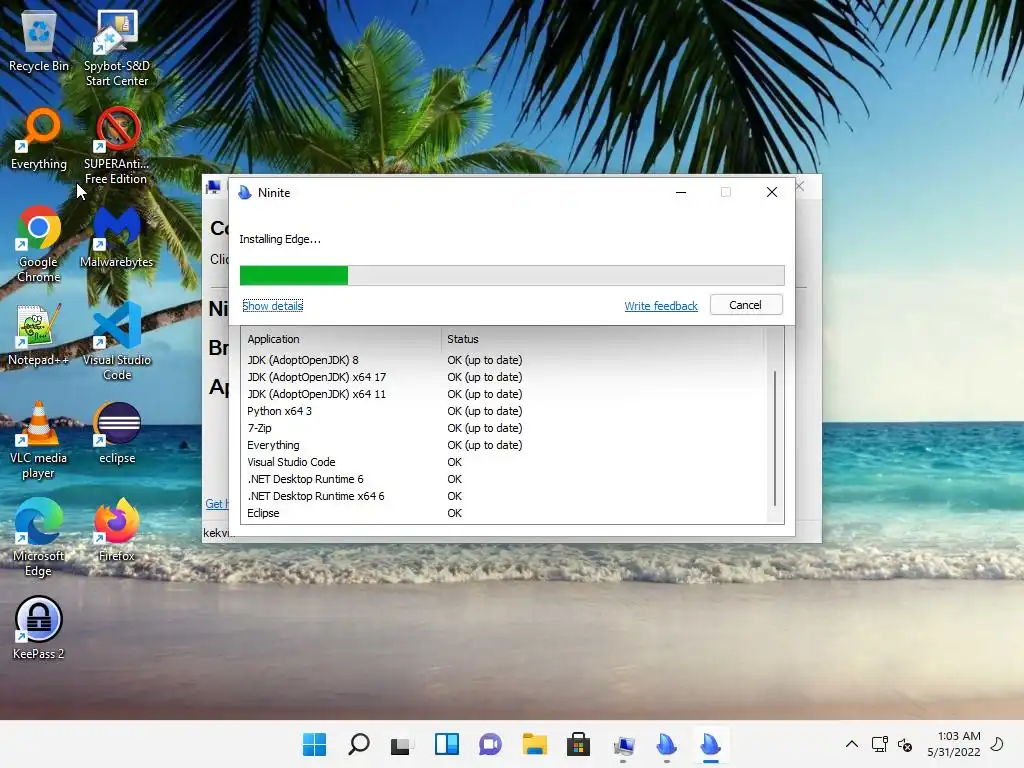Viewport: 1024px width, 768px height.
Task: Select the 7-Zip row
Action: point(502,428)
